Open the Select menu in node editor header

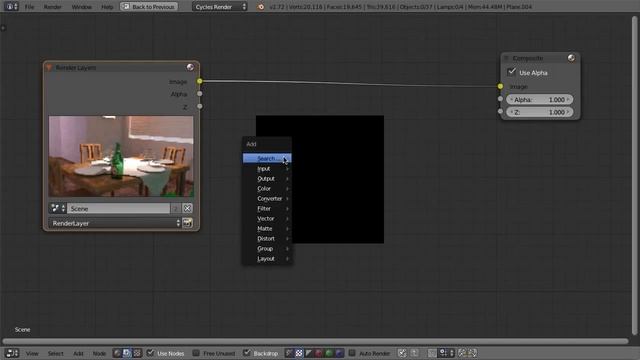pos(56,353)
